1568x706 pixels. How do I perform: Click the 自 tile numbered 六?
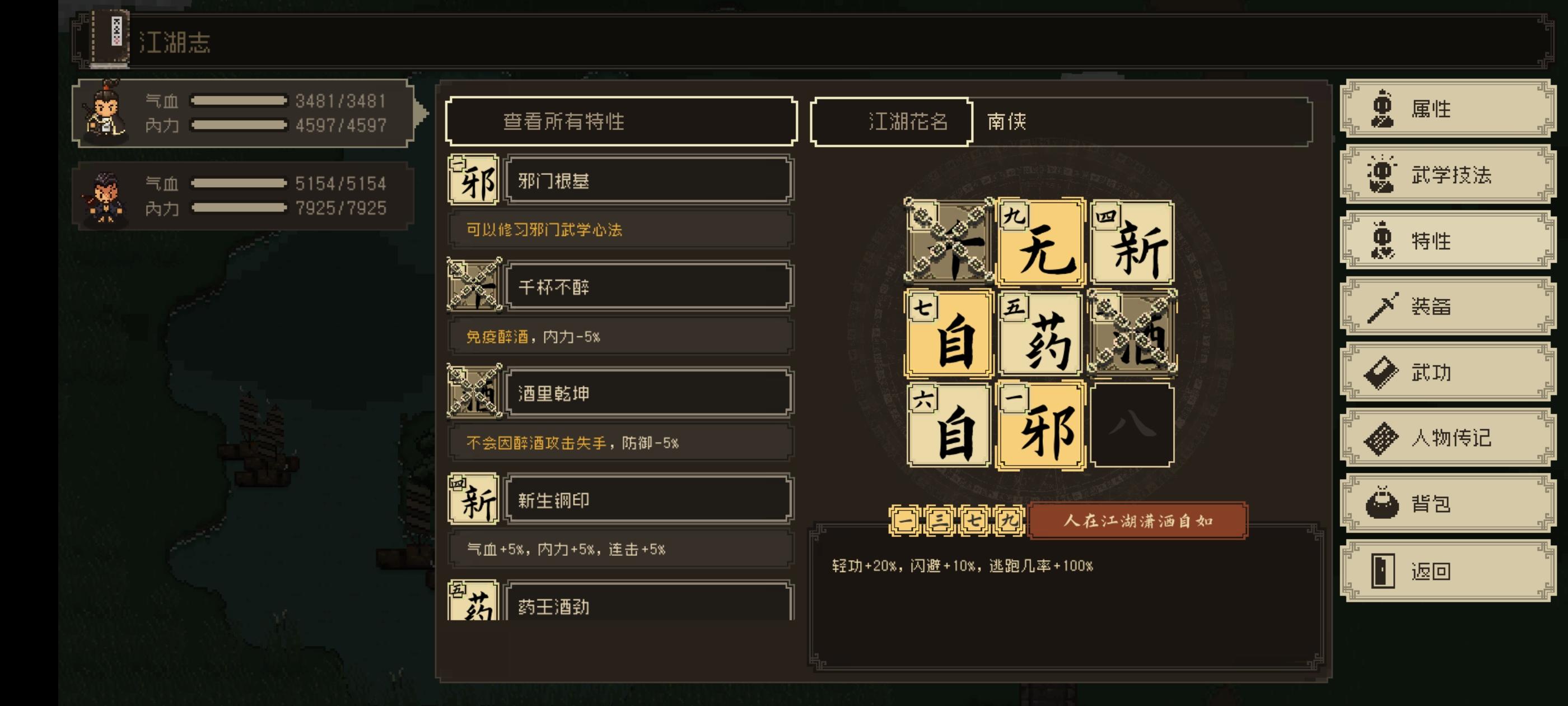pos(949,425)
